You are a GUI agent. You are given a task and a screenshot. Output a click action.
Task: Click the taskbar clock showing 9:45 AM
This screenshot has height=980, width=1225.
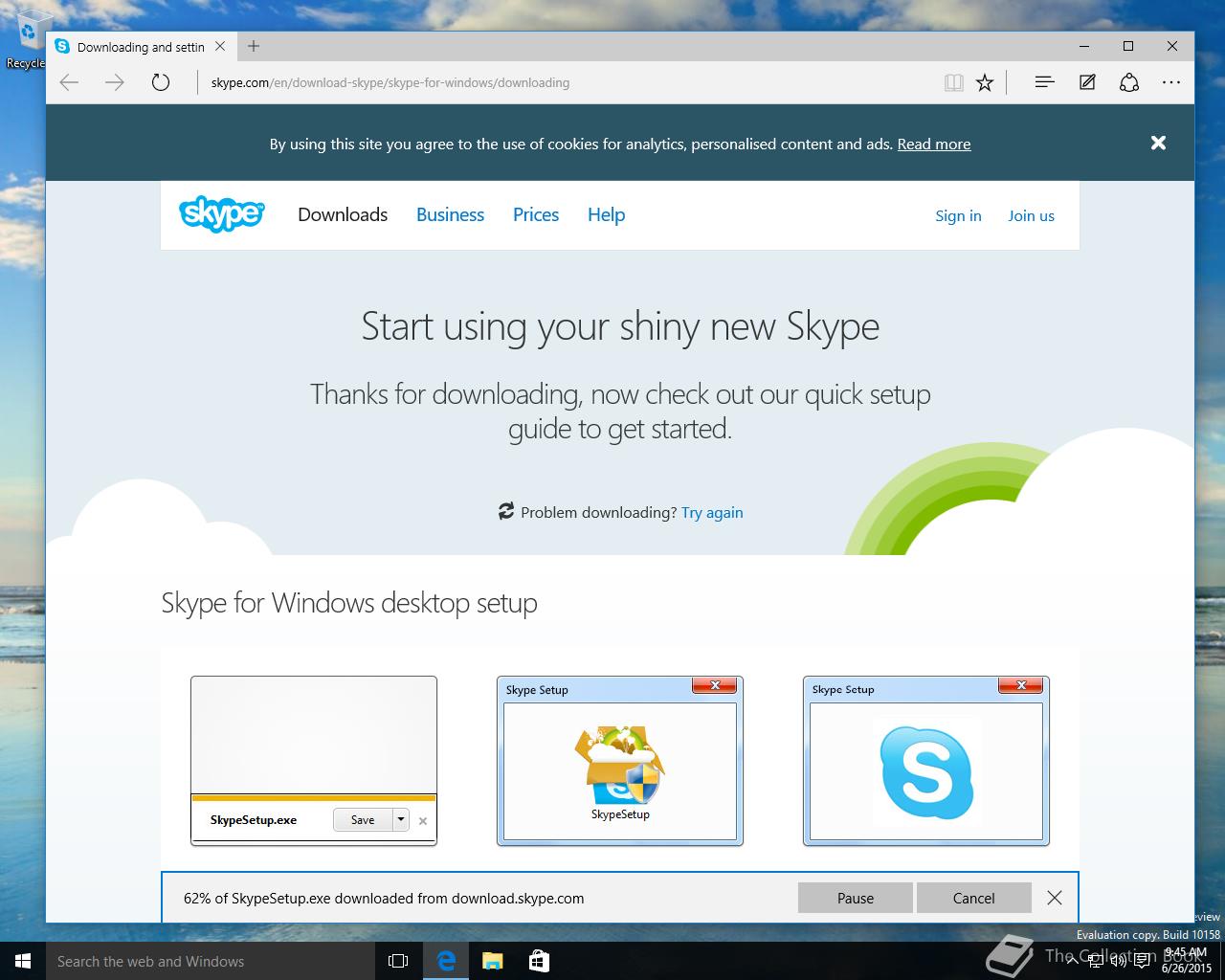(1187, 960)
